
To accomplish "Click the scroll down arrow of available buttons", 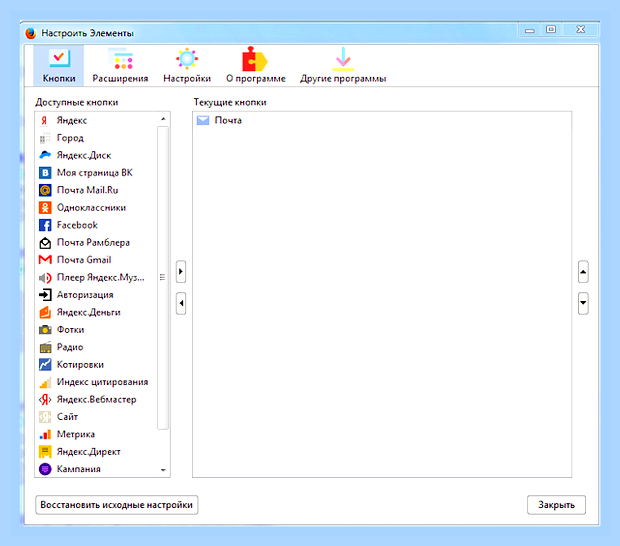I will coord(163,470).
